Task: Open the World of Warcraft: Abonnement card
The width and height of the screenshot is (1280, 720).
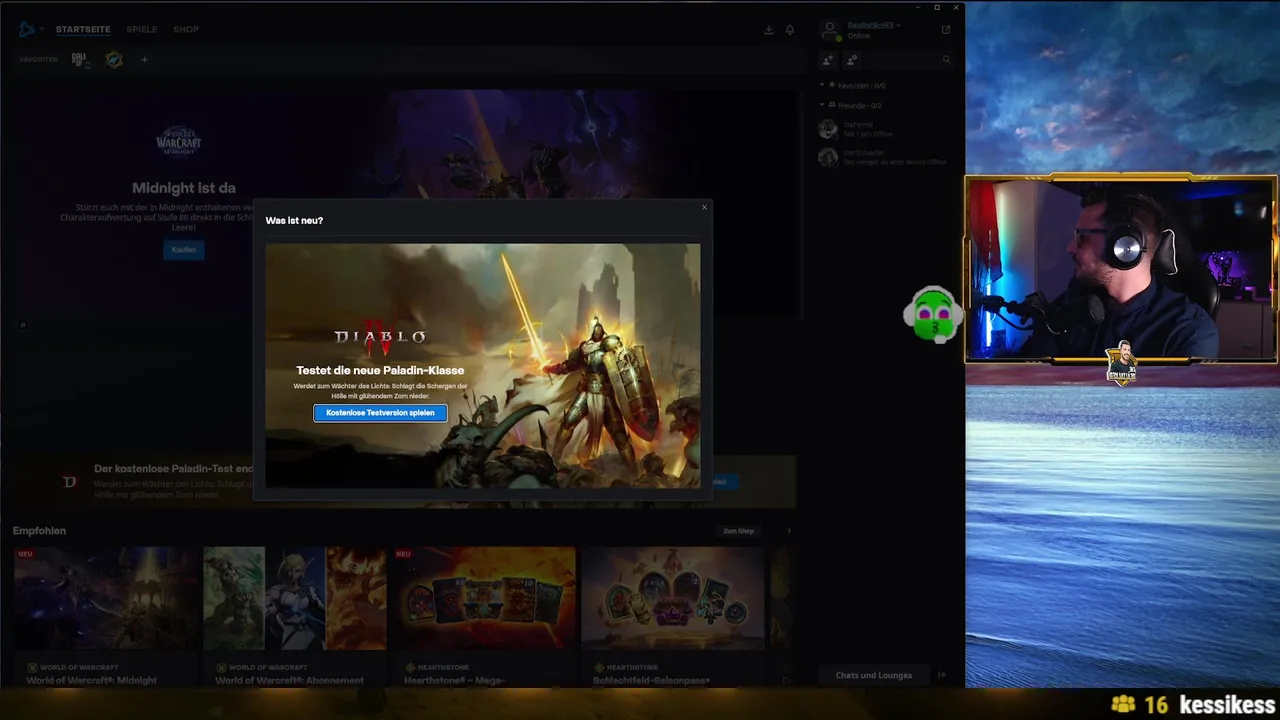Action: point(294,617)
